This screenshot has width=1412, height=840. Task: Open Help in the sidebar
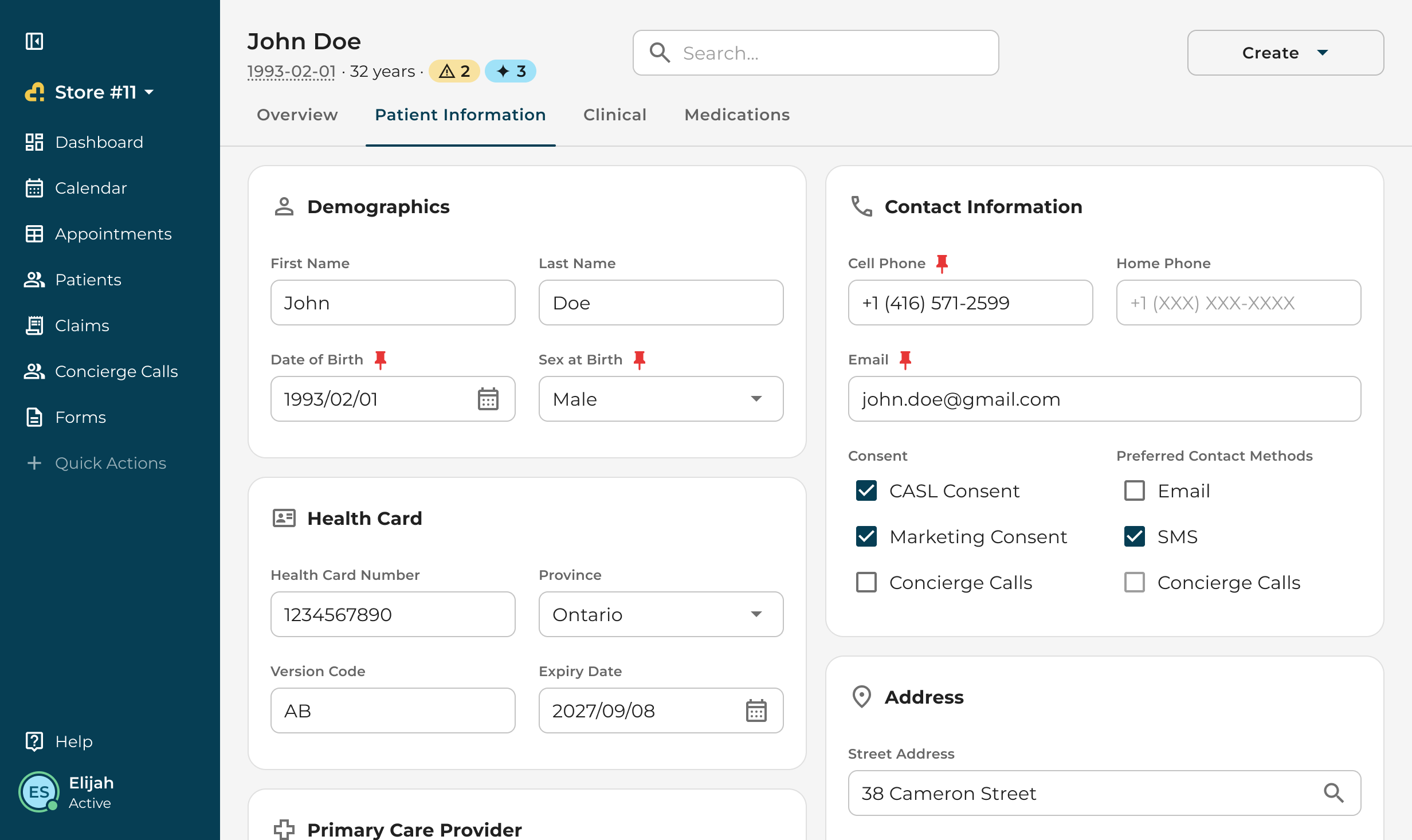(58, 741)
